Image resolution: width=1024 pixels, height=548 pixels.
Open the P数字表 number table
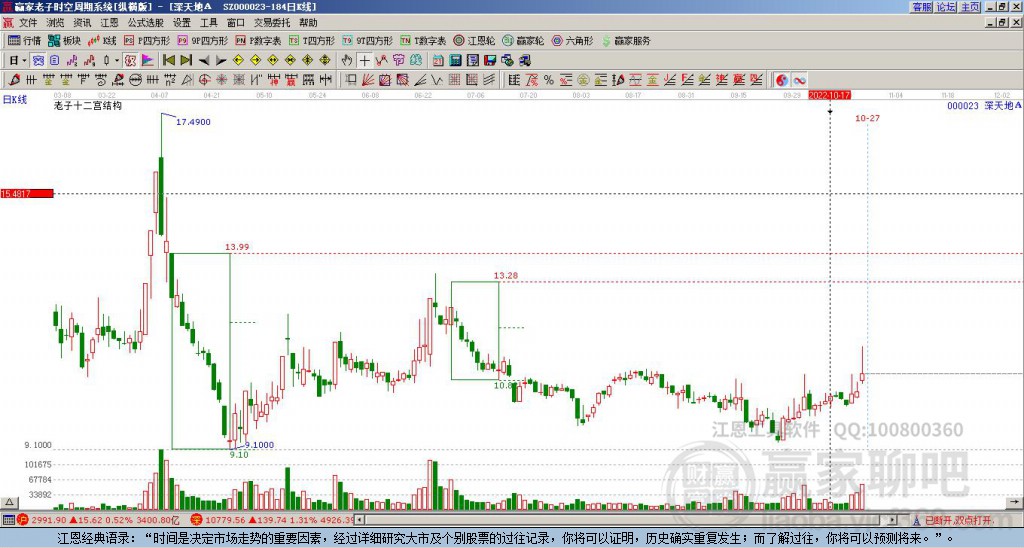(258, 40)
